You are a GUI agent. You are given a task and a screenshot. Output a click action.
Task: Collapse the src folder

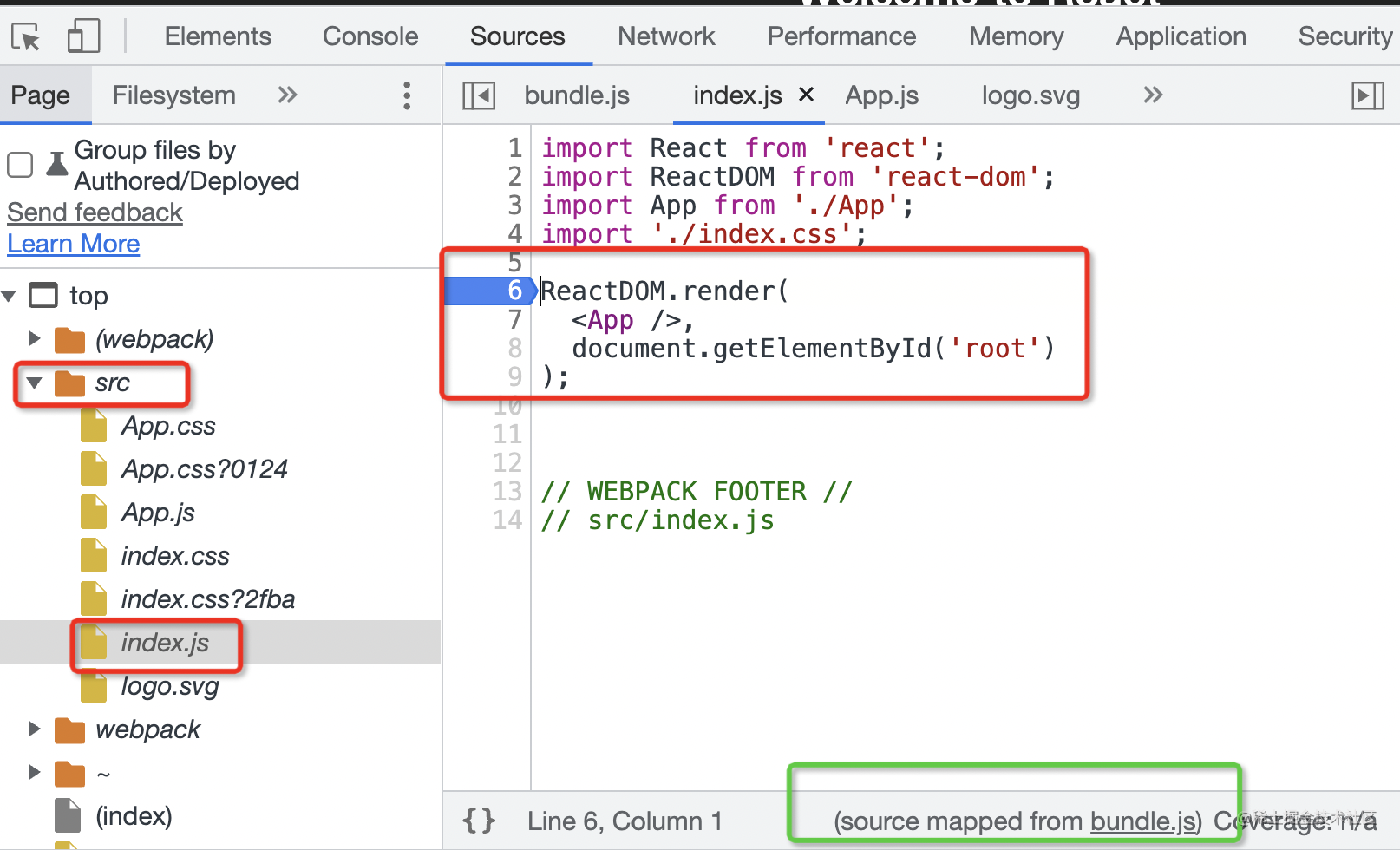point(35,382)
